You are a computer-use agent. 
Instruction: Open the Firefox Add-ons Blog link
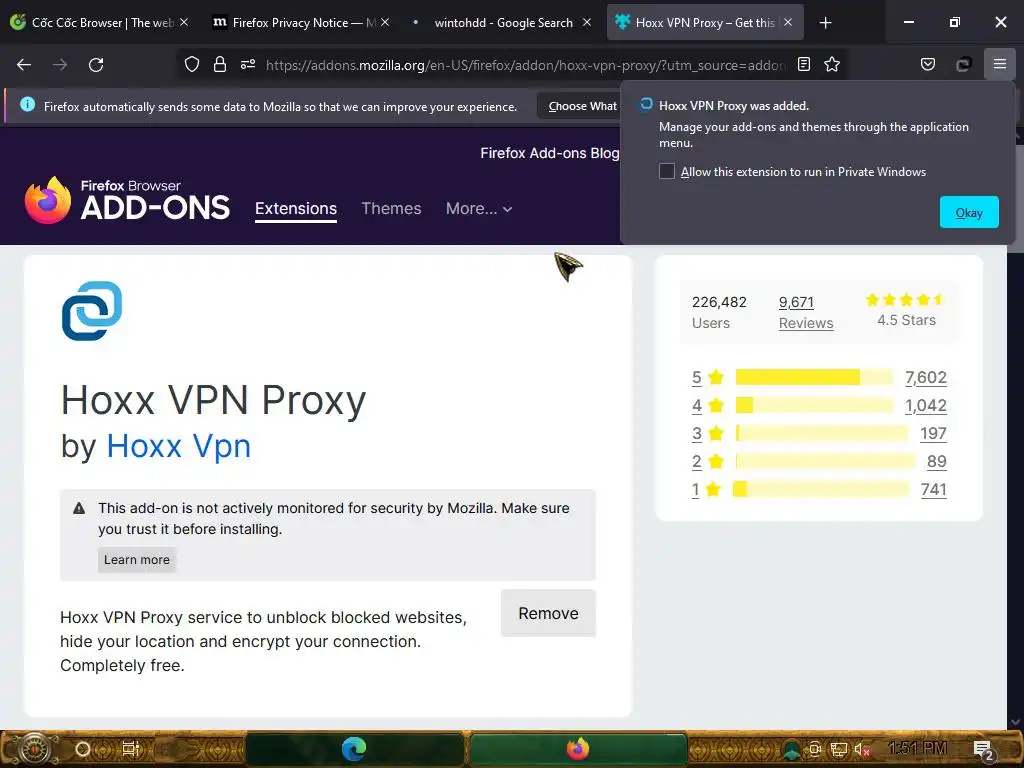[x=549, y=153]
